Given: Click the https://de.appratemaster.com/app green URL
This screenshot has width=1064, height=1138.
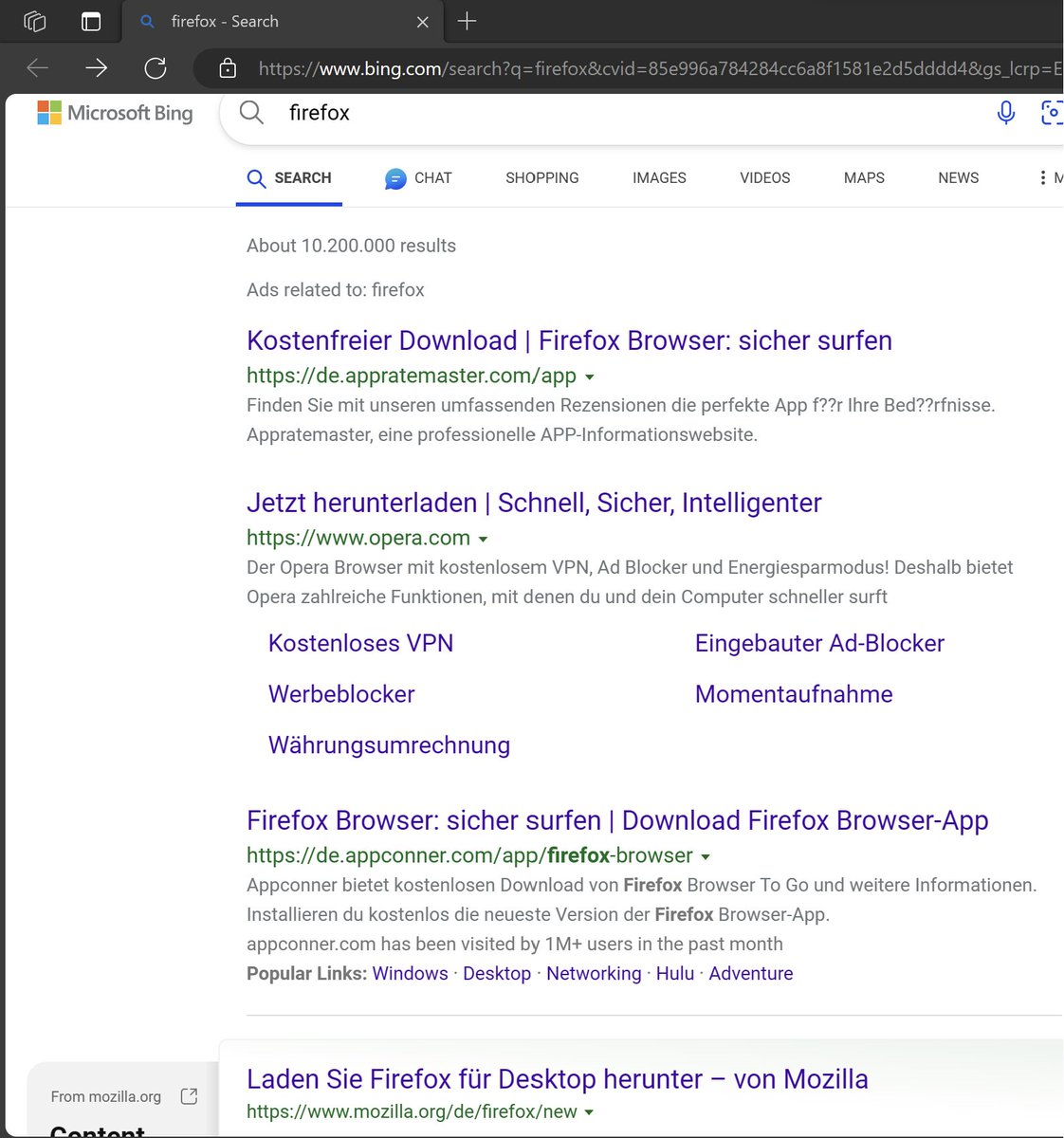Looking at the screenshot, I should tap(412, 376).
